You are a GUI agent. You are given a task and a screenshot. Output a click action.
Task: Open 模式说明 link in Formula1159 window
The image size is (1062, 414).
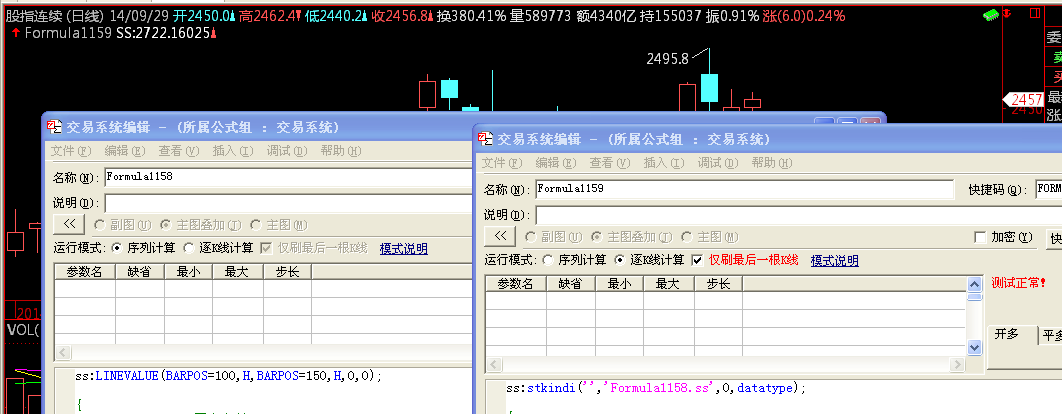[834, 261]
